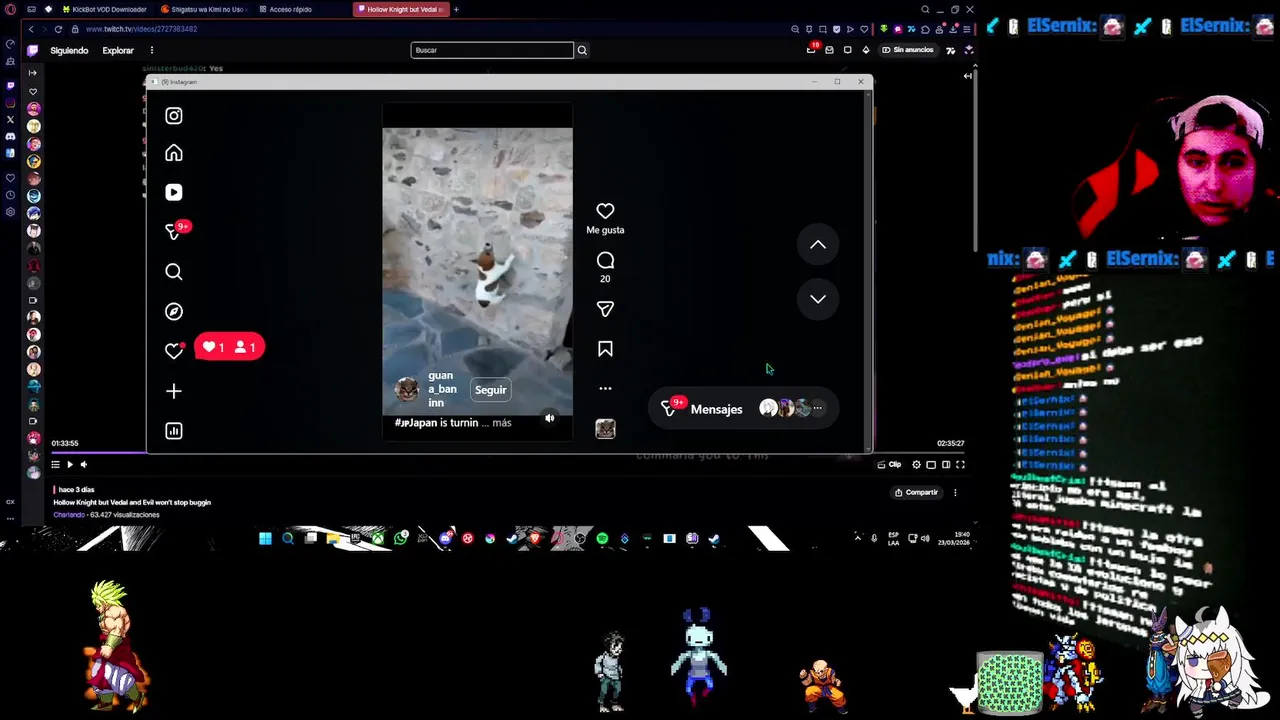Click the Compartir share button
The width and height of the screenshot is (1280, 720).
(x=916, y=492)
